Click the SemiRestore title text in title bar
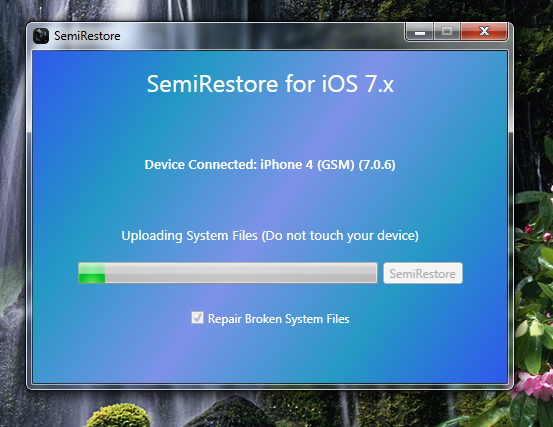This screenshot has height=427, width=553. [x=87, y=36]
